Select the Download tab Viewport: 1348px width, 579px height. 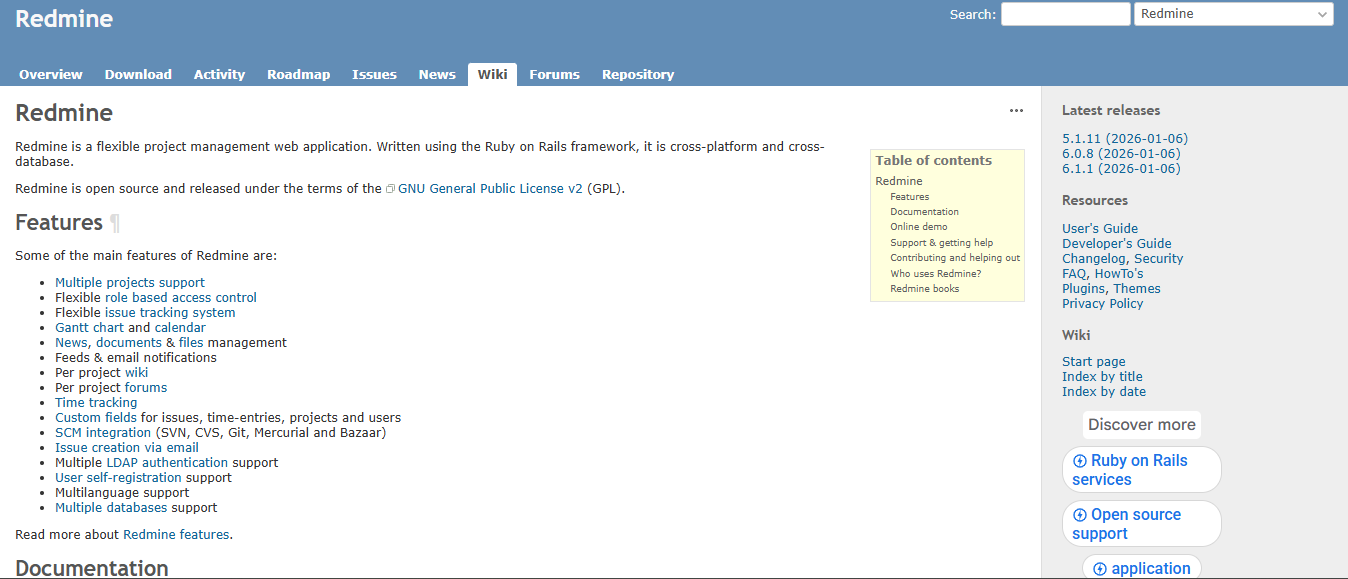[138, 74]
